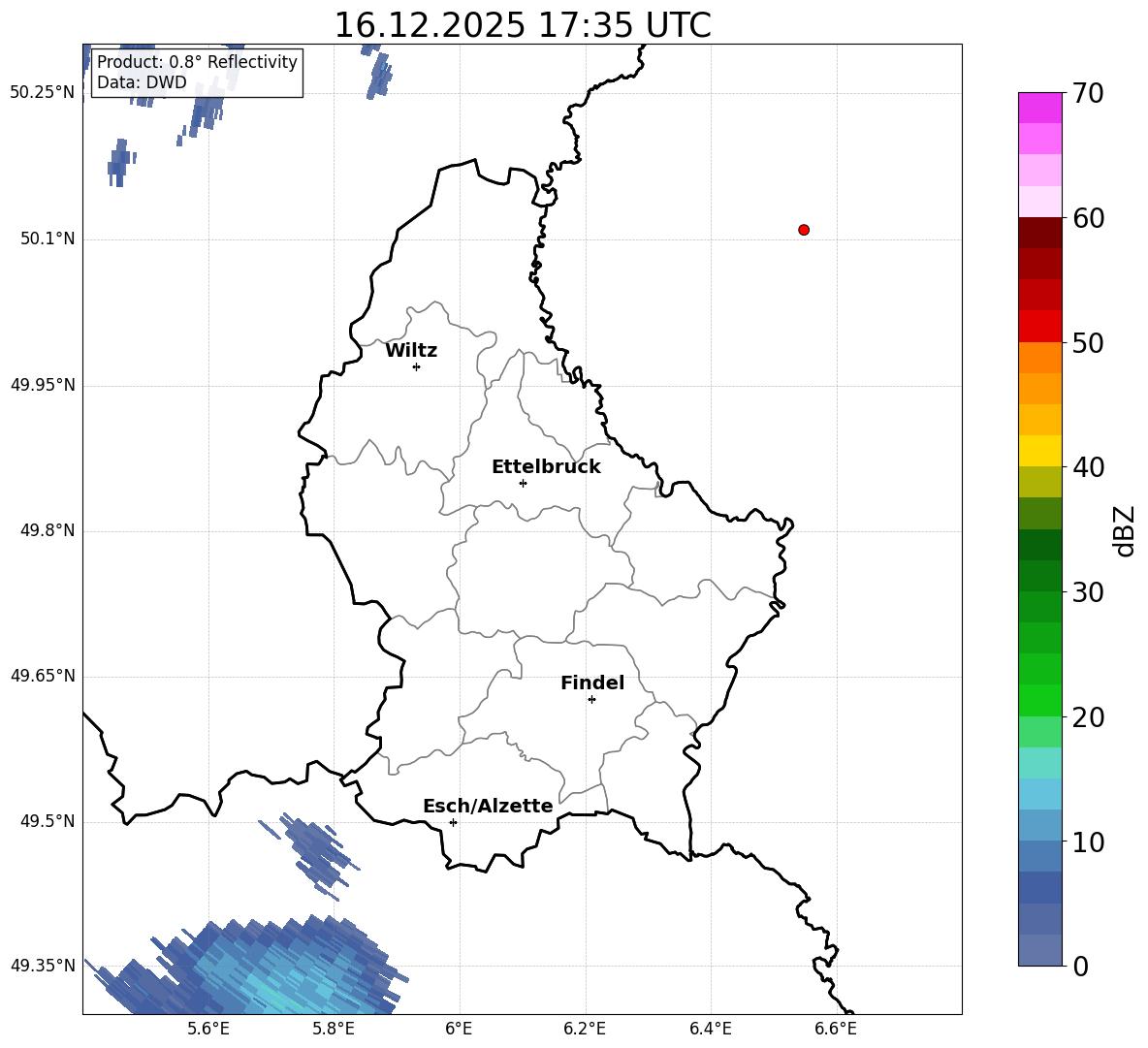The image size is (1148, 1048).
Task: Click the 10 value on the colorbar
Action: pos(1088,842)
